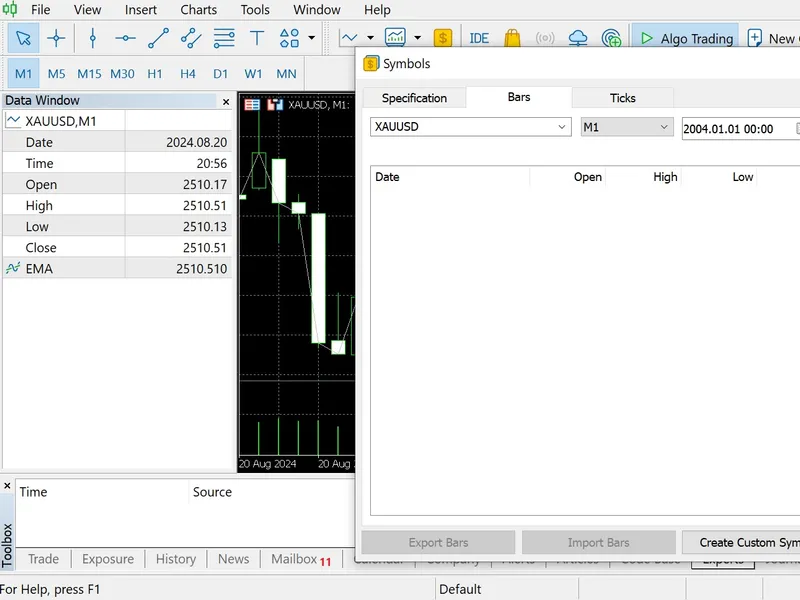Click the copy trading signal icon
The width and height of the screenshot is (800, 600).
click(x=611, y=38)
